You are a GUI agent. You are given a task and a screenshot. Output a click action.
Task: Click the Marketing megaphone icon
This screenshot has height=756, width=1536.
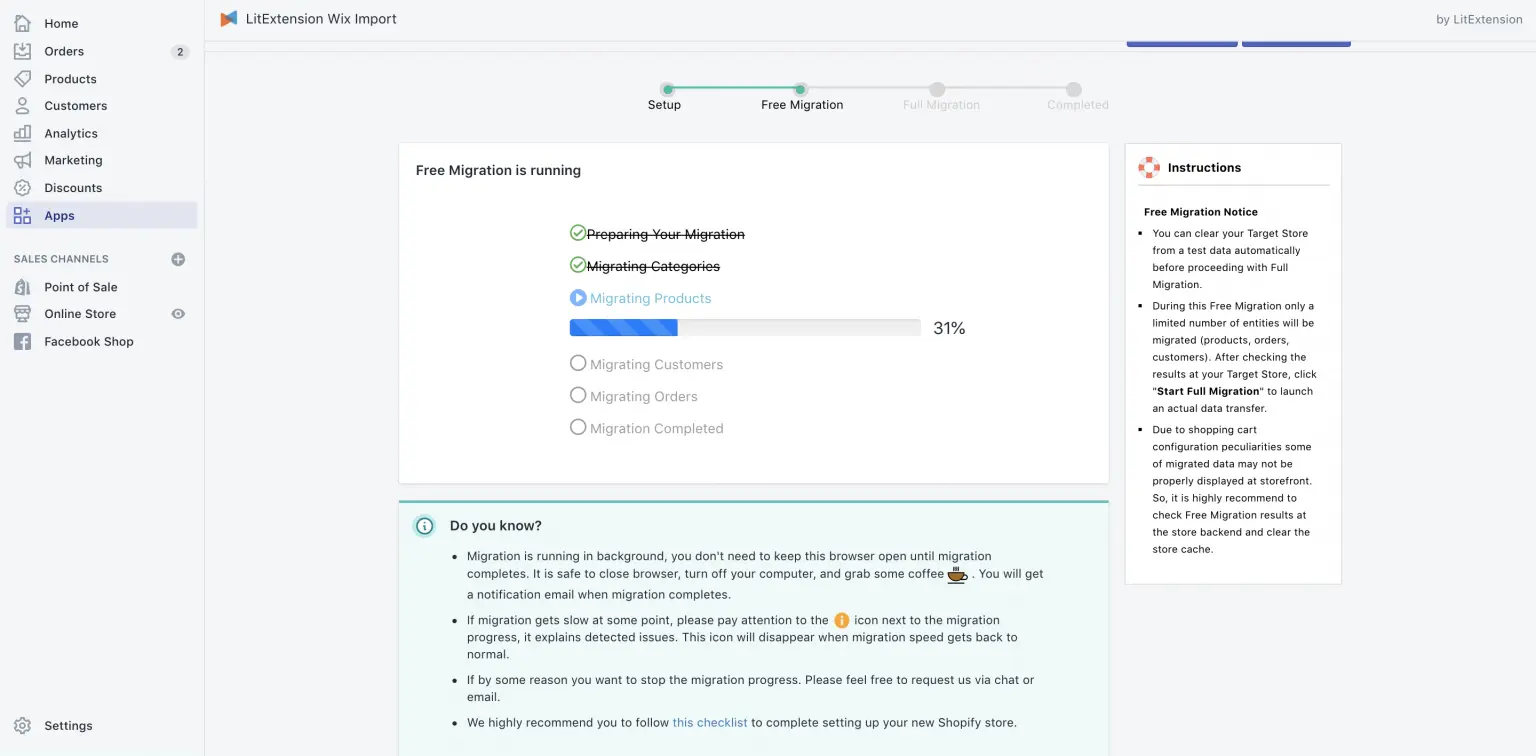tap(22, 160)
